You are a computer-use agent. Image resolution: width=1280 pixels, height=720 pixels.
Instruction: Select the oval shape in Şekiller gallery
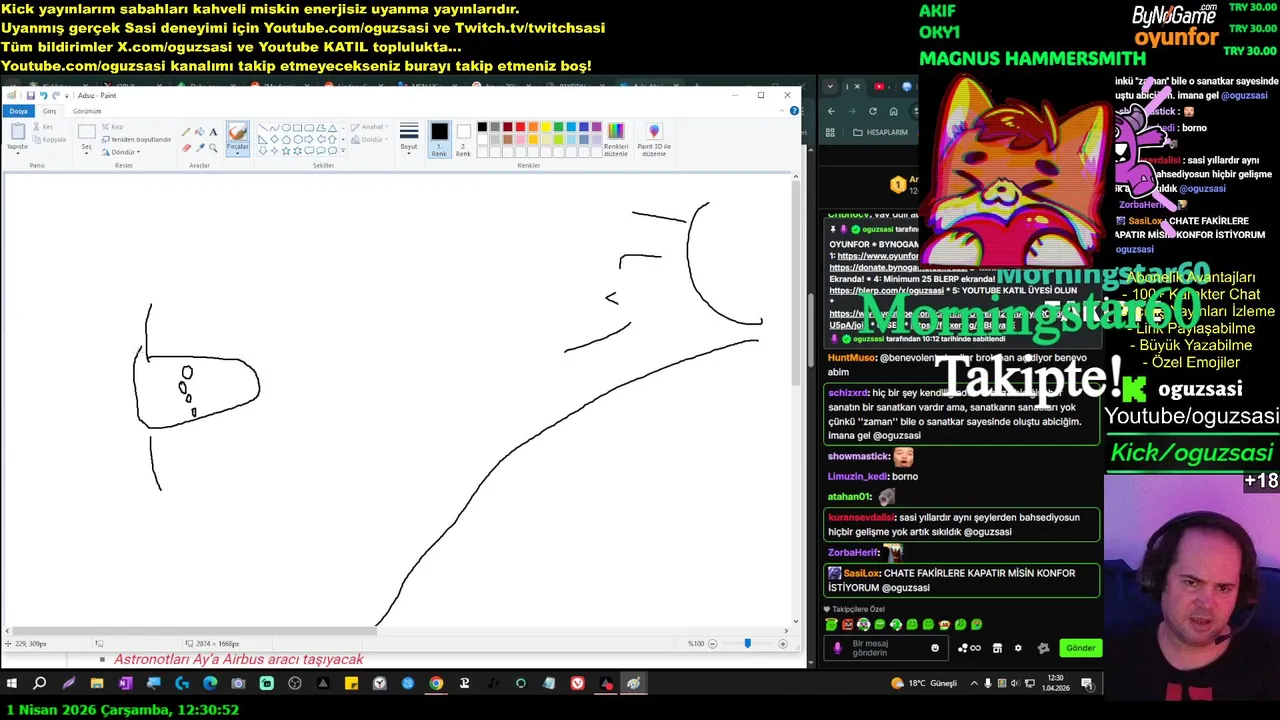(286, 128)
